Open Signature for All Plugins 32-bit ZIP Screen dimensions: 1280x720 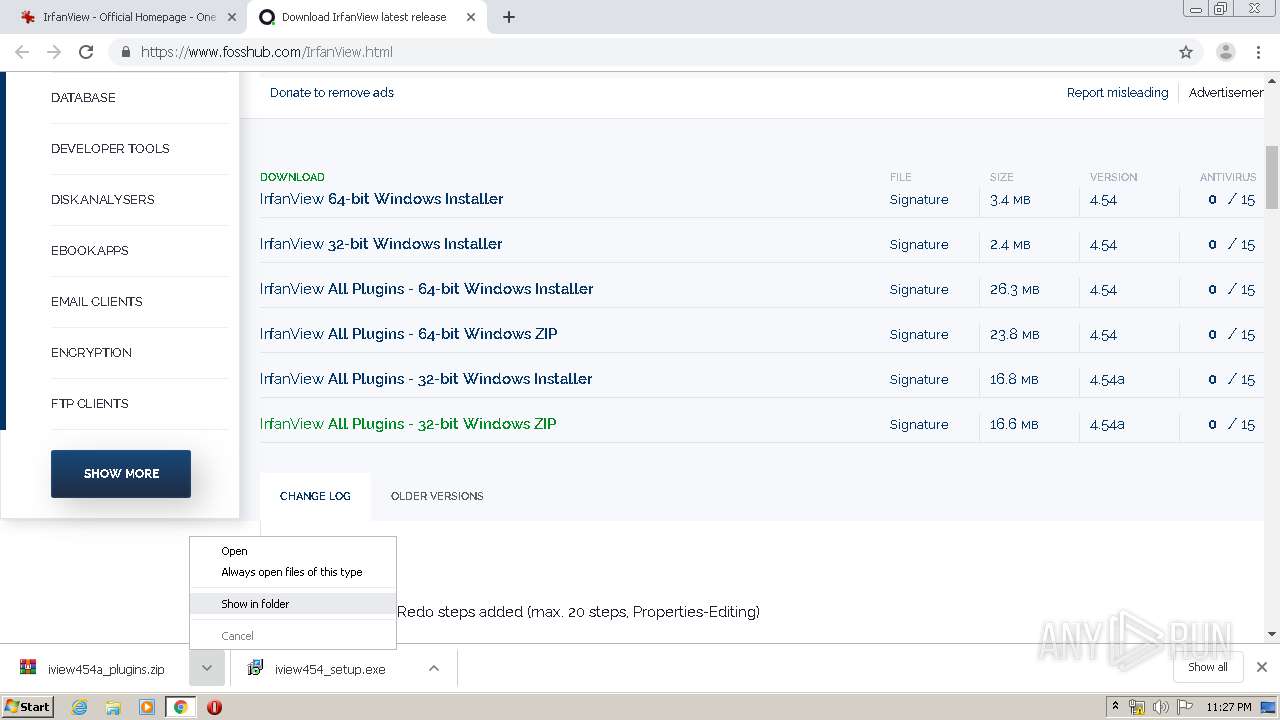[x=919, y=425]
